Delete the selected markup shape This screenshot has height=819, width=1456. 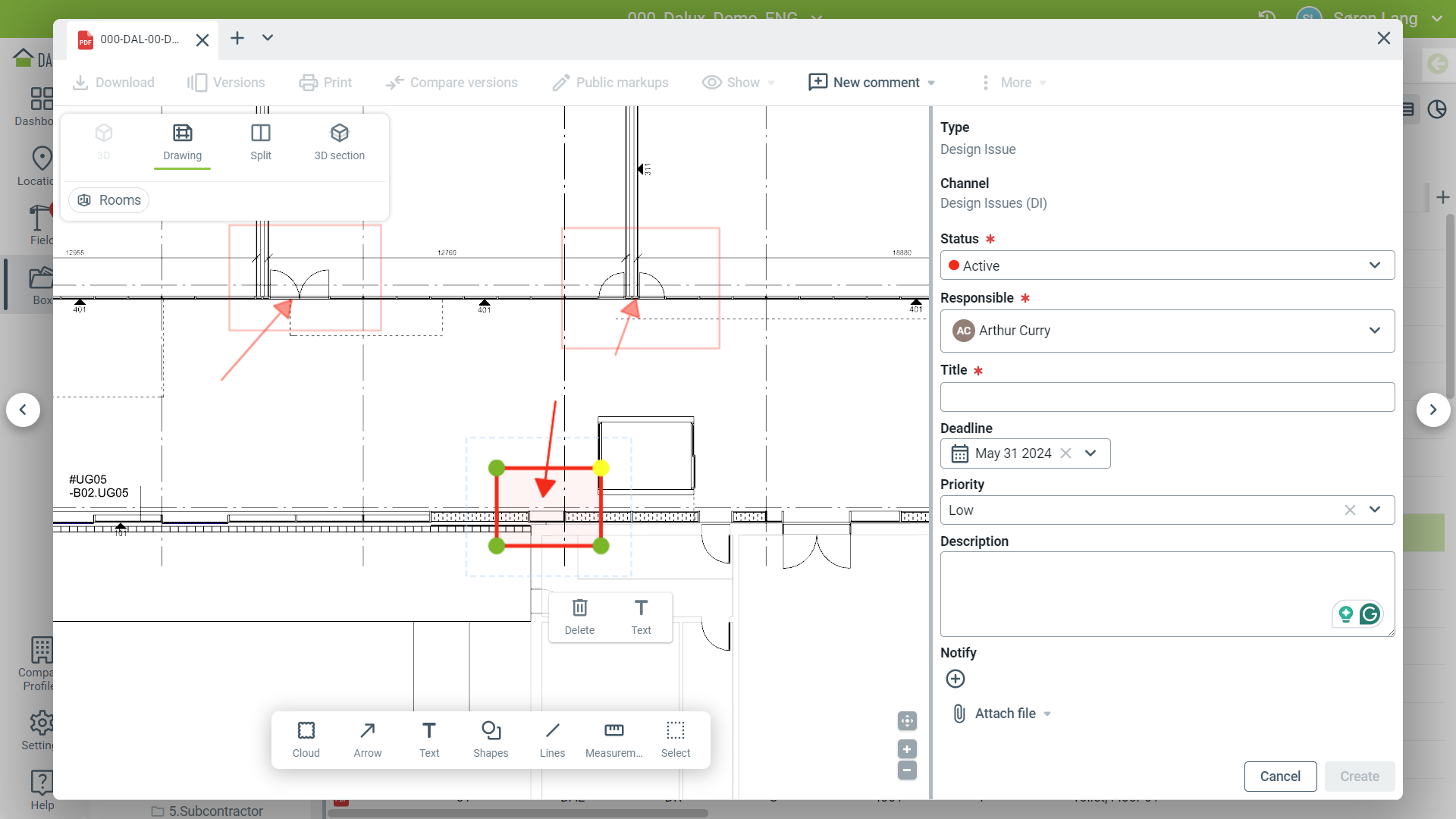click(x=579, y=617)
